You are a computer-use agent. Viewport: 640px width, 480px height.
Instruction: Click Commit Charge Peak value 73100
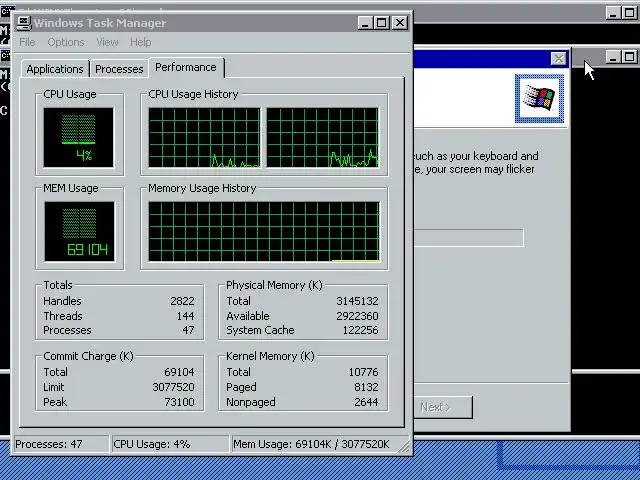pos(179,402)
